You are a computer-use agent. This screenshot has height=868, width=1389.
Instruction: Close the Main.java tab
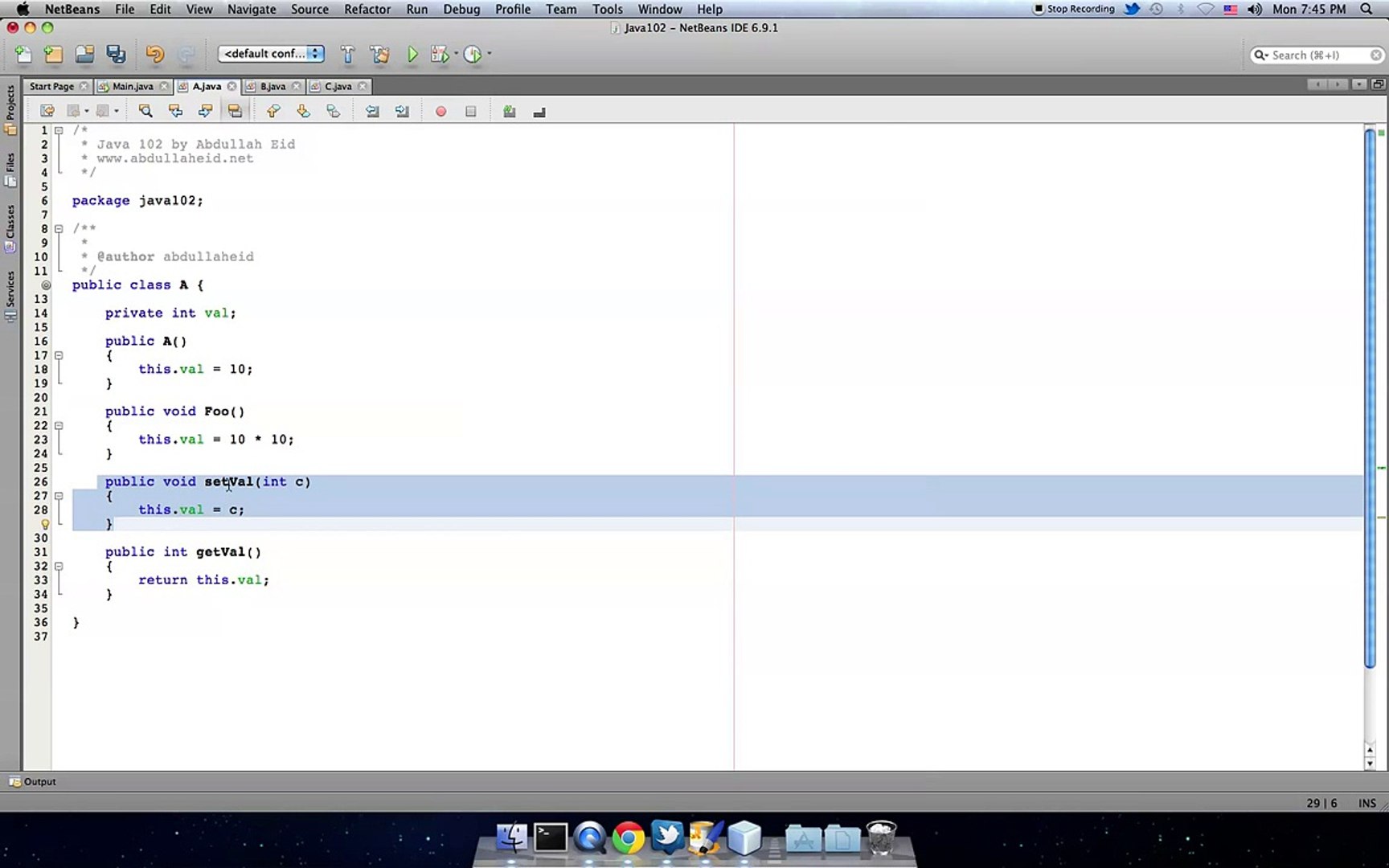(164, 86)
